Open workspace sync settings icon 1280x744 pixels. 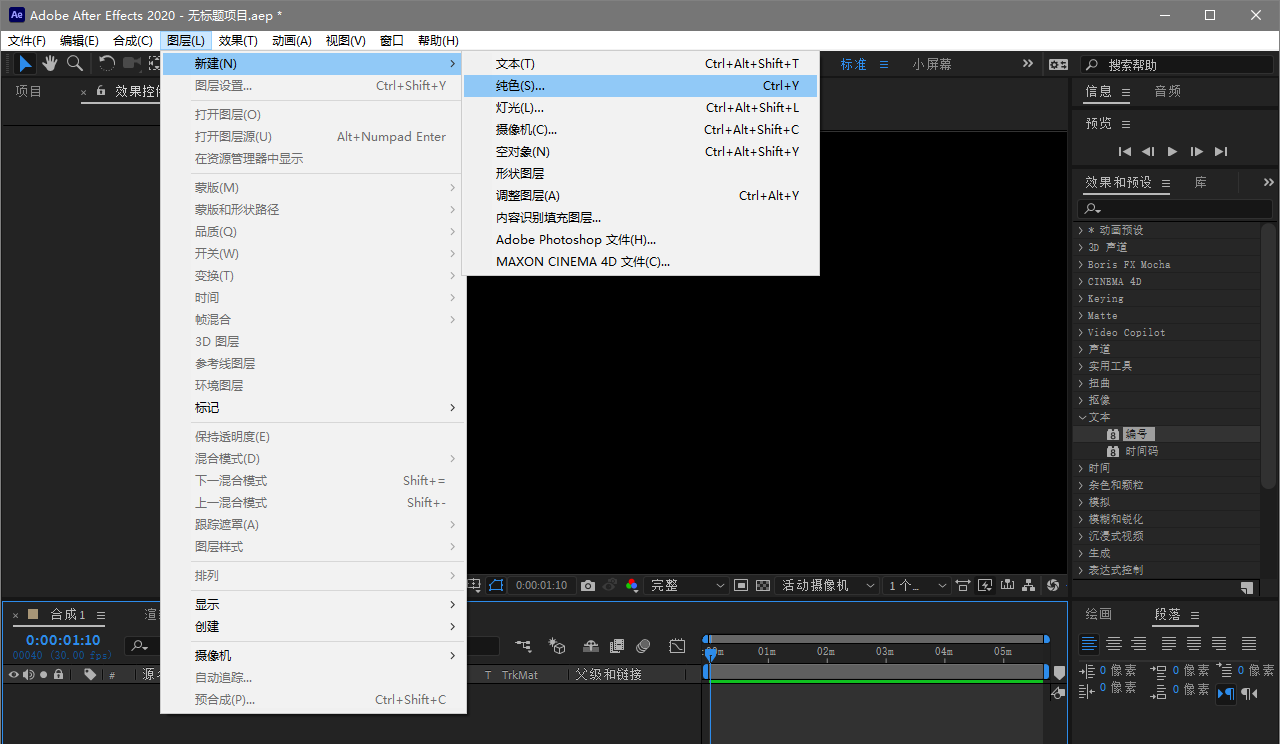point(1058,64)
